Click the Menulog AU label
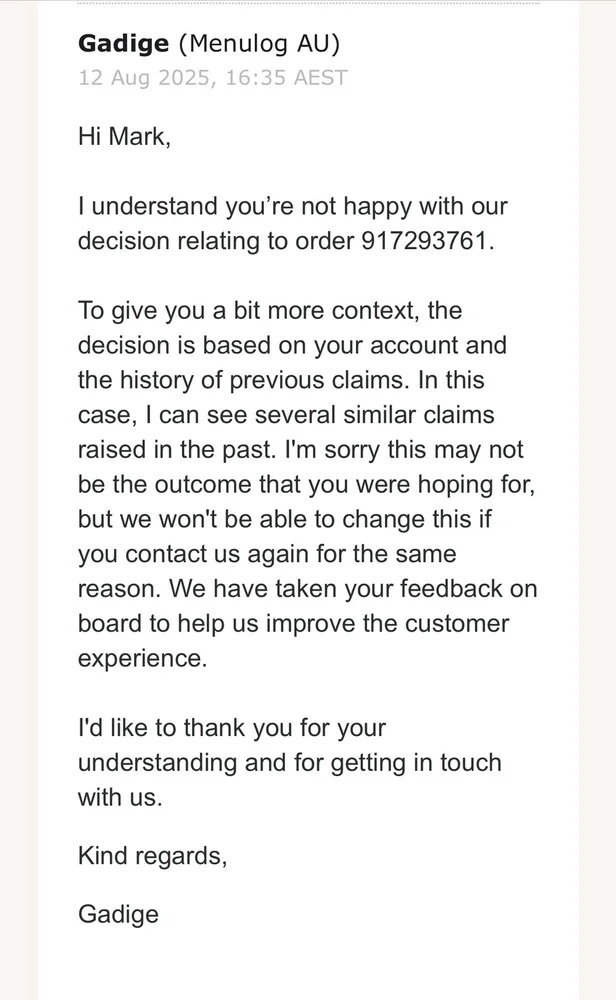616x1000 pixels. 259,44
